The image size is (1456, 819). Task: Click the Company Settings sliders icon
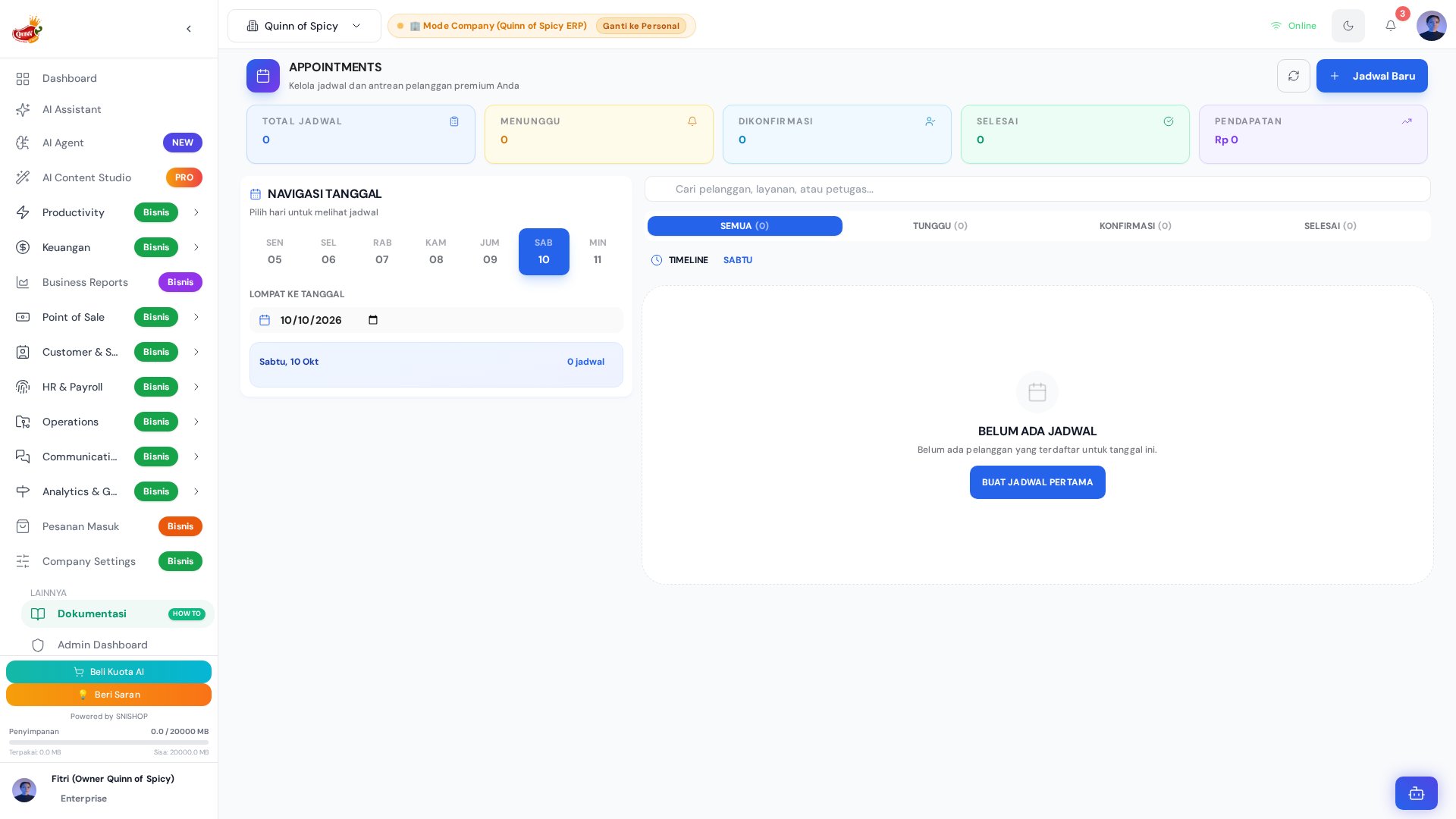[x=23, y=561]
